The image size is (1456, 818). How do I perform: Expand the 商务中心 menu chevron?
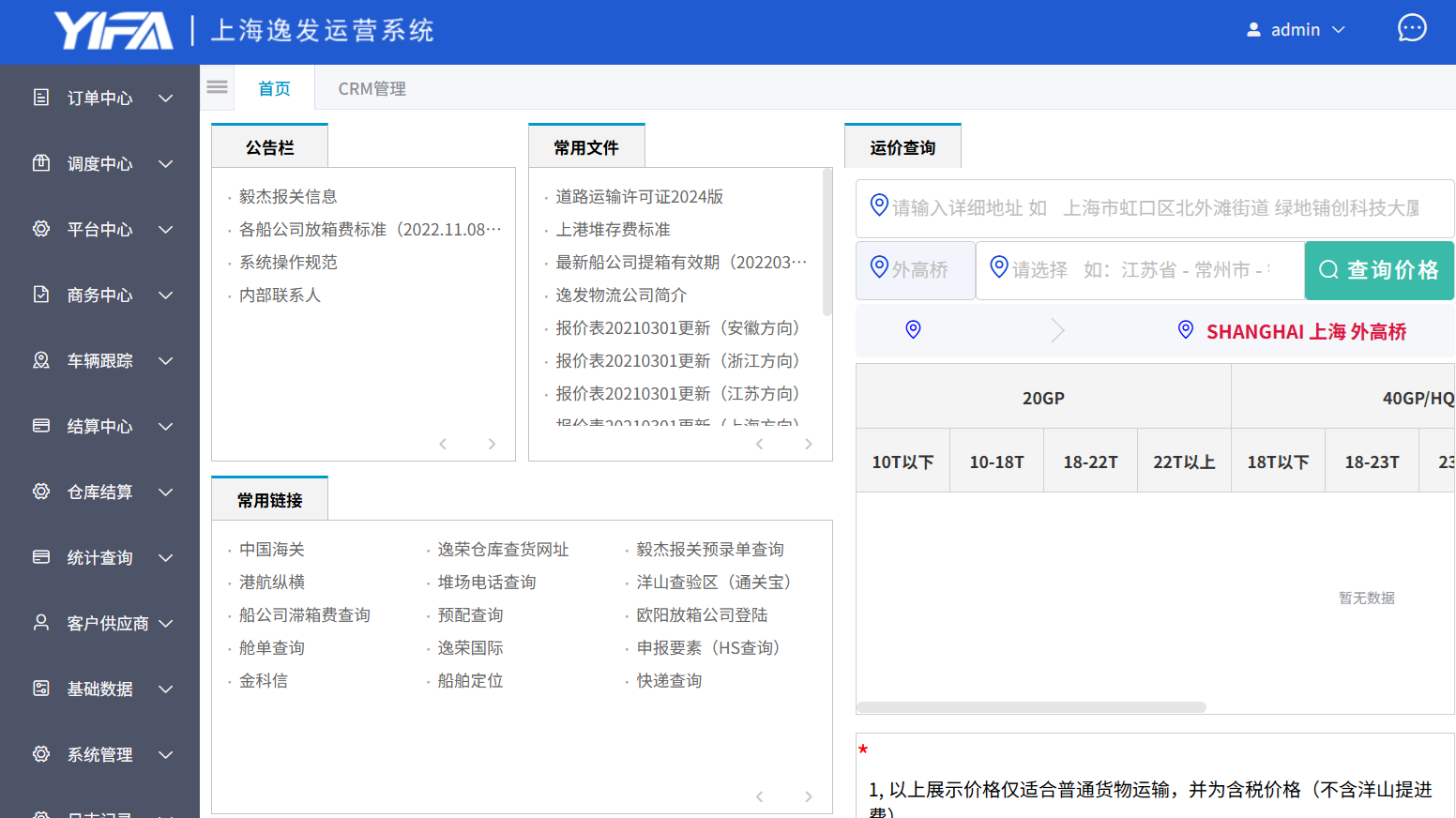pos(166,295)
